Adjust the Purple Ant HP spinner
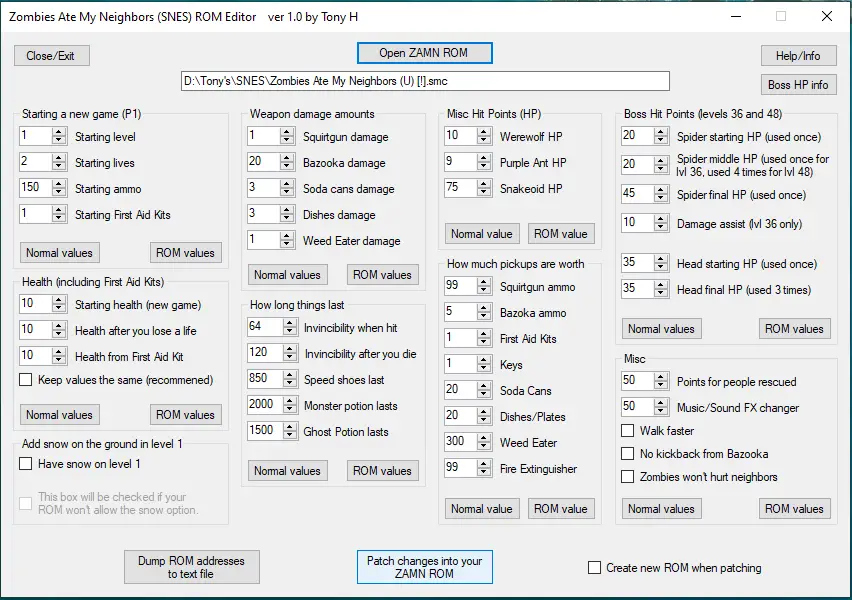This screenshot has height=600, width=852. (x=484, y=162)
